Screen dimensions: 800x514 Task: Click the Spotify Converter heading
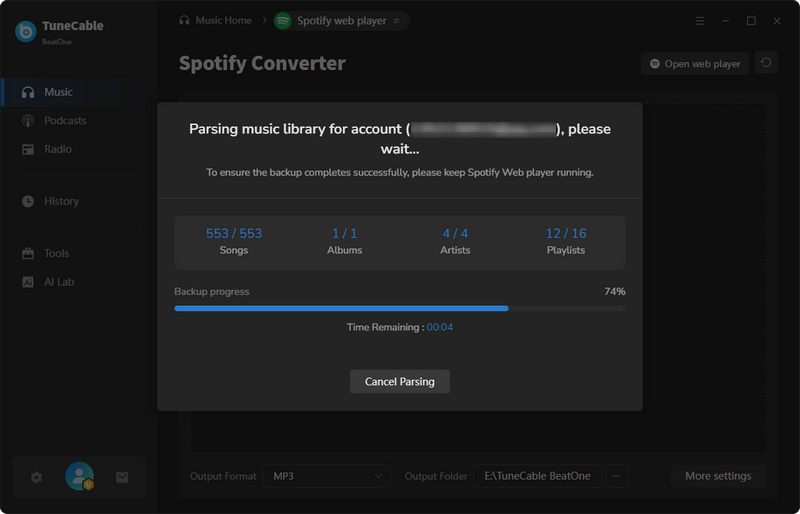(x=262, y=63)
